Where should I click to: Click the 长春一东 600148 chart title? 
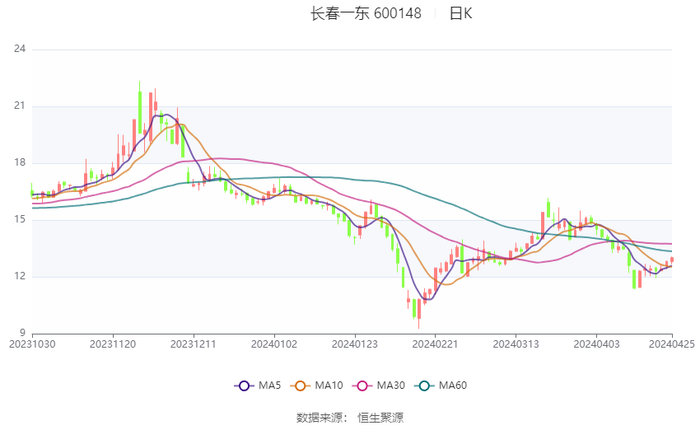point(366,14)
